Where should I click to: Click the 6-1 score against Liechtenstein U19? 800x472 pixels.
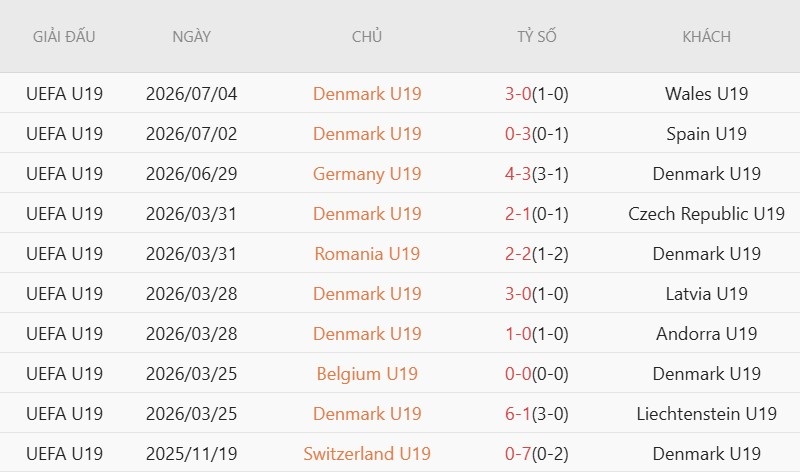(x=518, y=414)
